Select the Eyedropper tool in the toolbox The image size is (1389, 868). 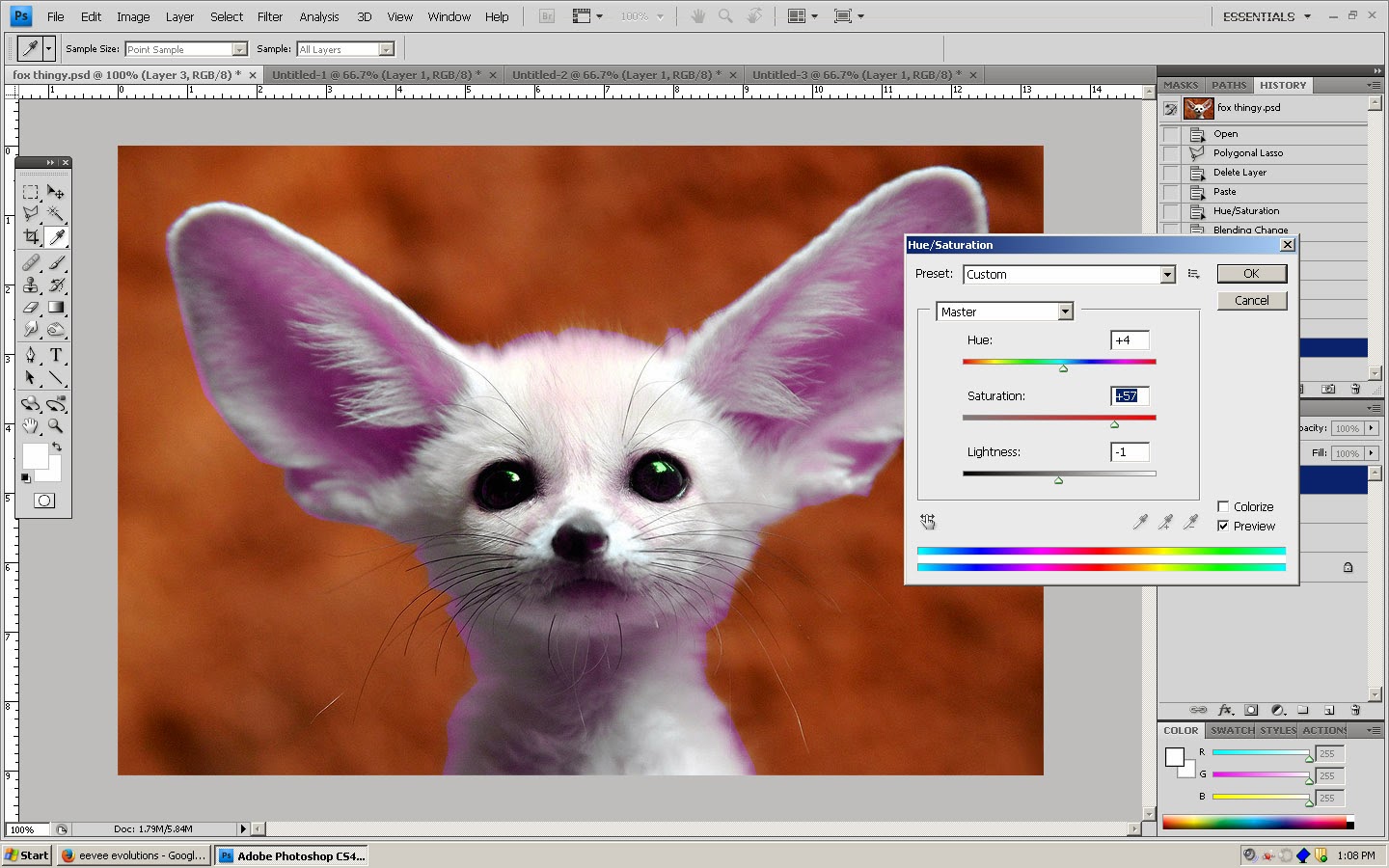56,236
